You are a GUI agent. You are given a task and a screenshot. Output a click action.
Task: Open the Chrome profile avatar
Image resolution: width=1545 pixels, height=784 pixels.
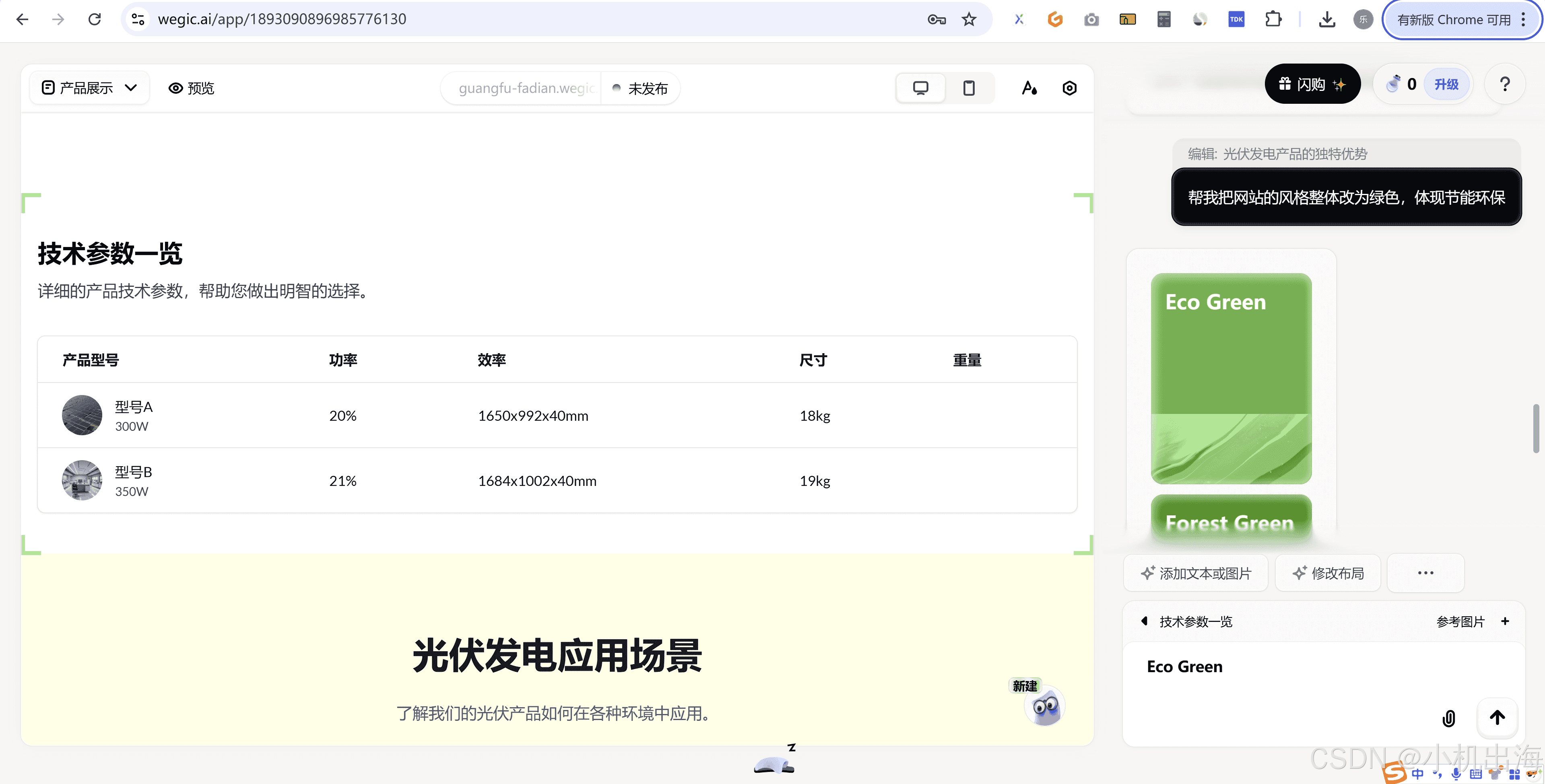[x=1363, y=19]
